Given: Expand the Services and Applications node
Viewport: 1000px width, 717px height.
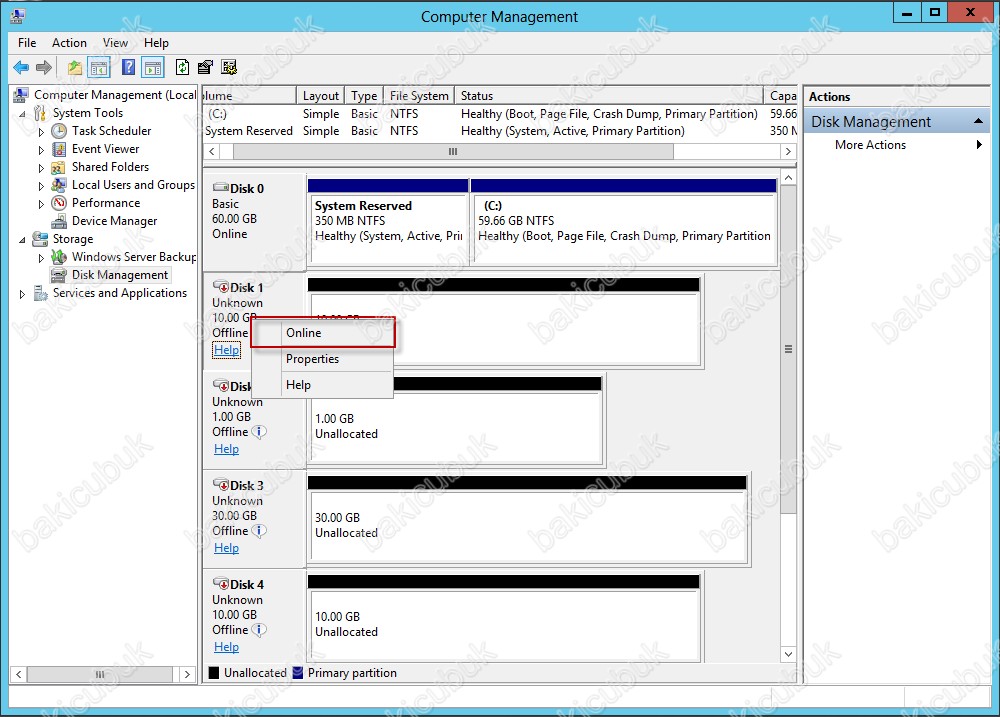Looking at the screenshot, I should point(22,294).
